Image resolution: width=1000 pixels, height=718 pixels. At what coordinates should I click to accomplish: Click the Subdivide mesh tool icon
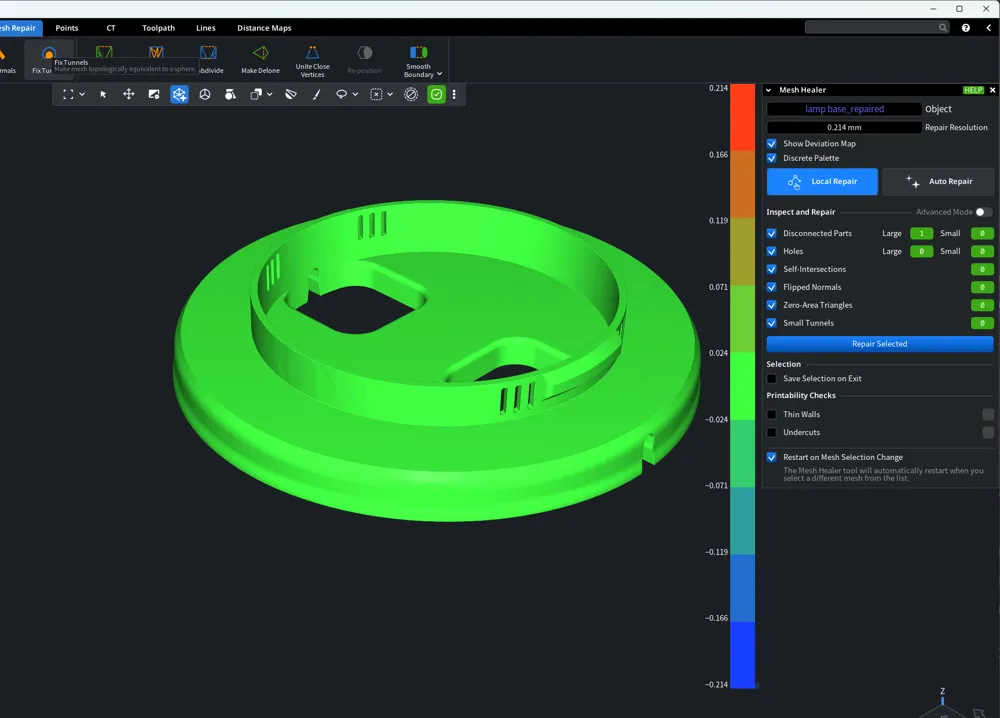click(208, 53)
